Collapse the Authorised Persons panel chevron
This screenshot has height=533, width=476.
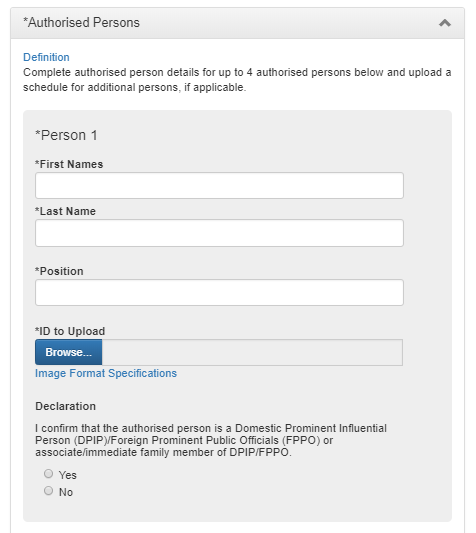445,23
